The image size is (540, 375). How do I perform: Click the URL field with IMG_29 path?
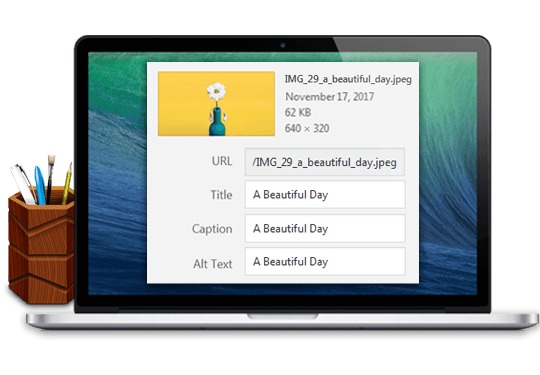(325, 162)
